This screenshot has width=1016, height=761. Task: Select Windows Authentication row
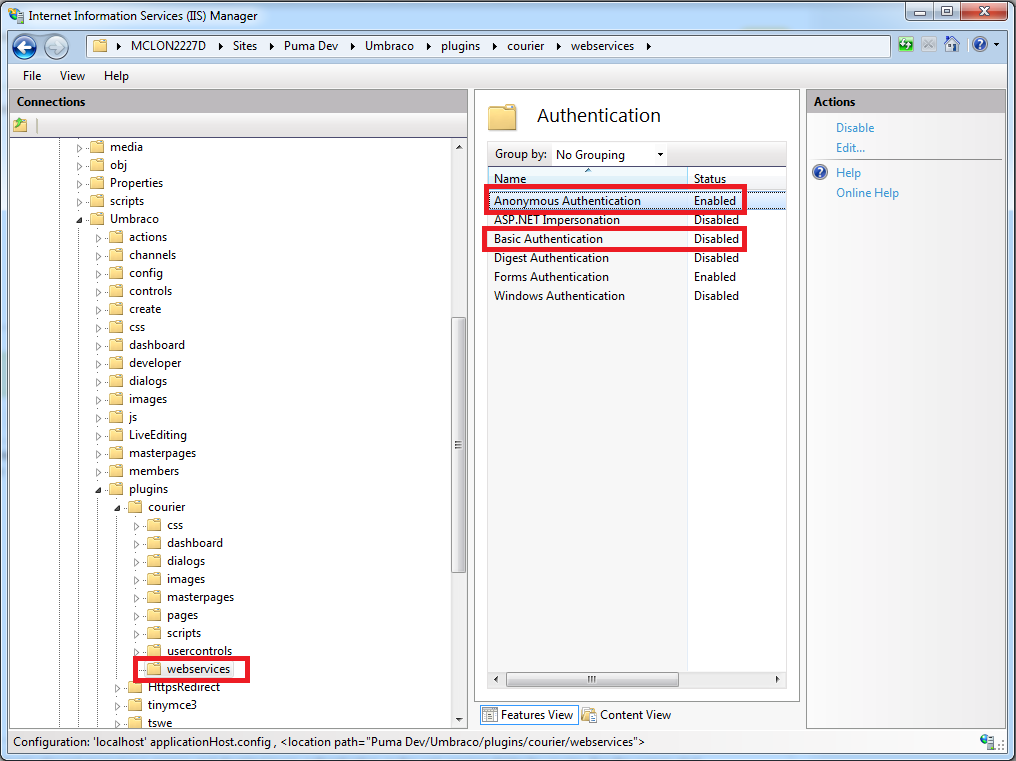[637, 296]
